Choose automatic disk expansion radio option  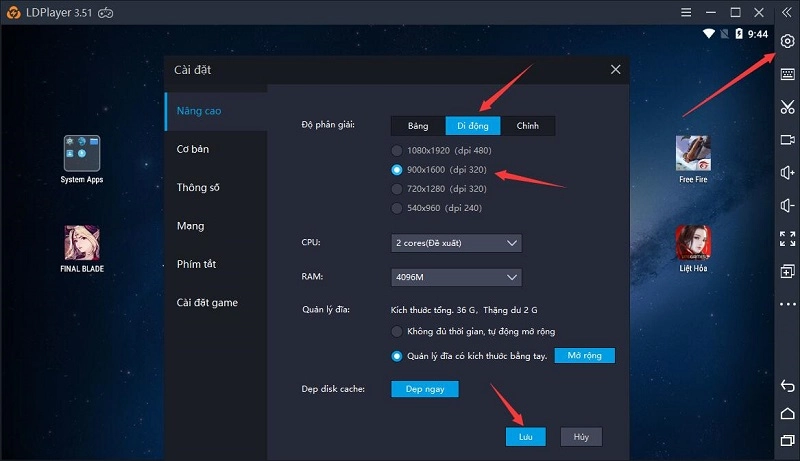[x=473, y=331]
